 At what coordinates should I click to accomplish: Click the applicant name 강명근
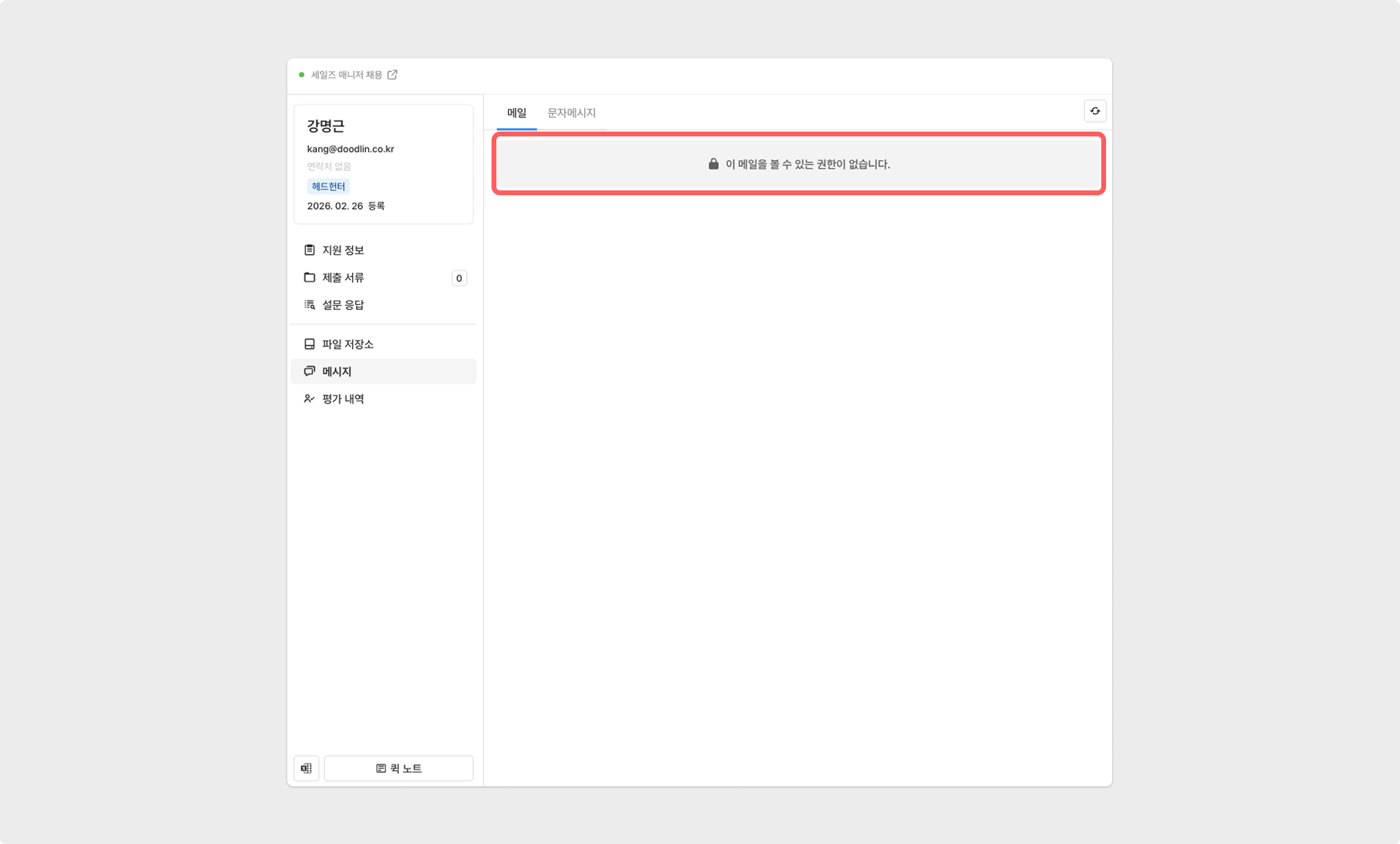325,126
